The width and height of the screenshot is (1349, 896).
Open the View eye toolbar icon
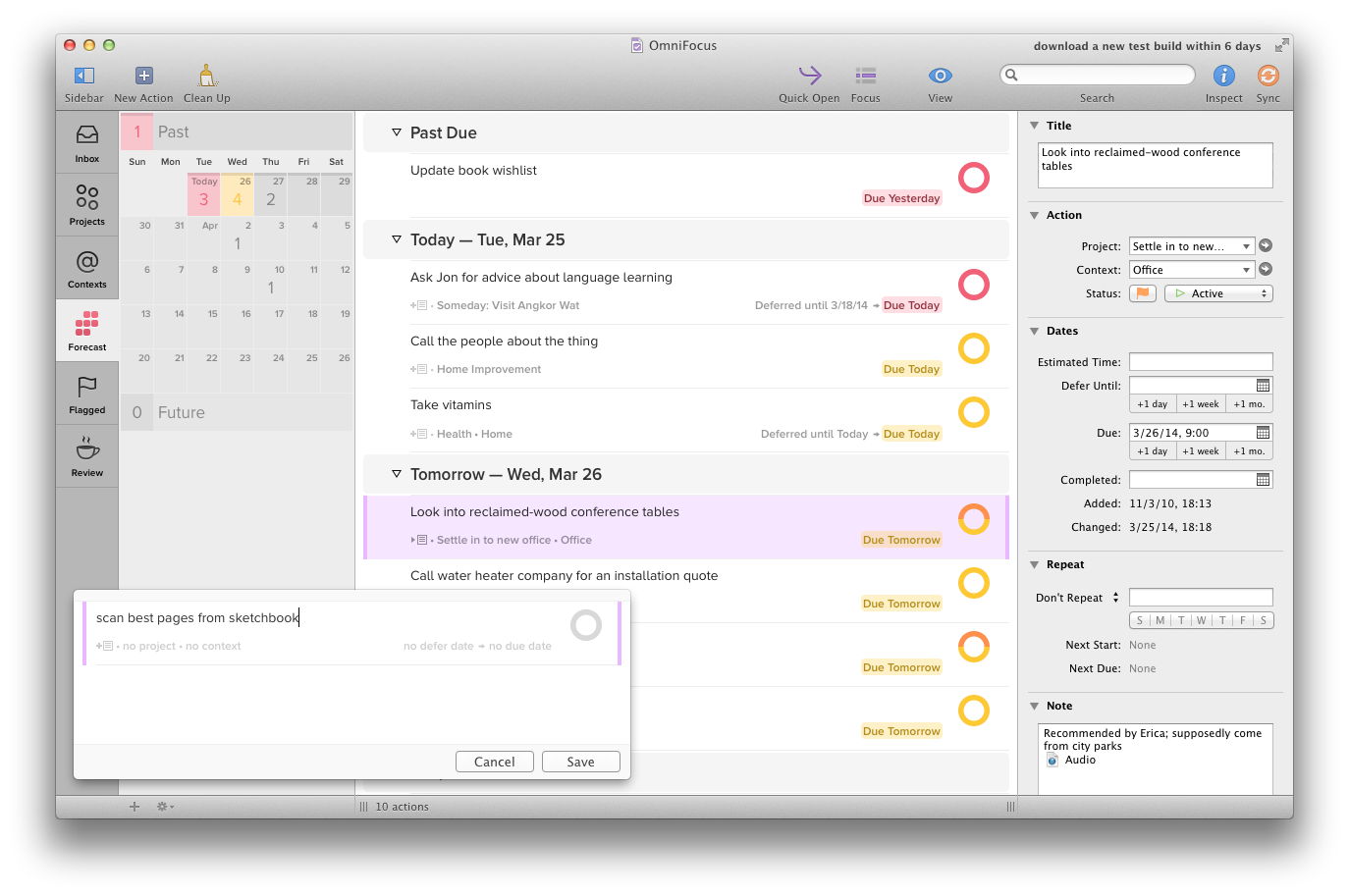pyautogui.click(x=940, y=76)
